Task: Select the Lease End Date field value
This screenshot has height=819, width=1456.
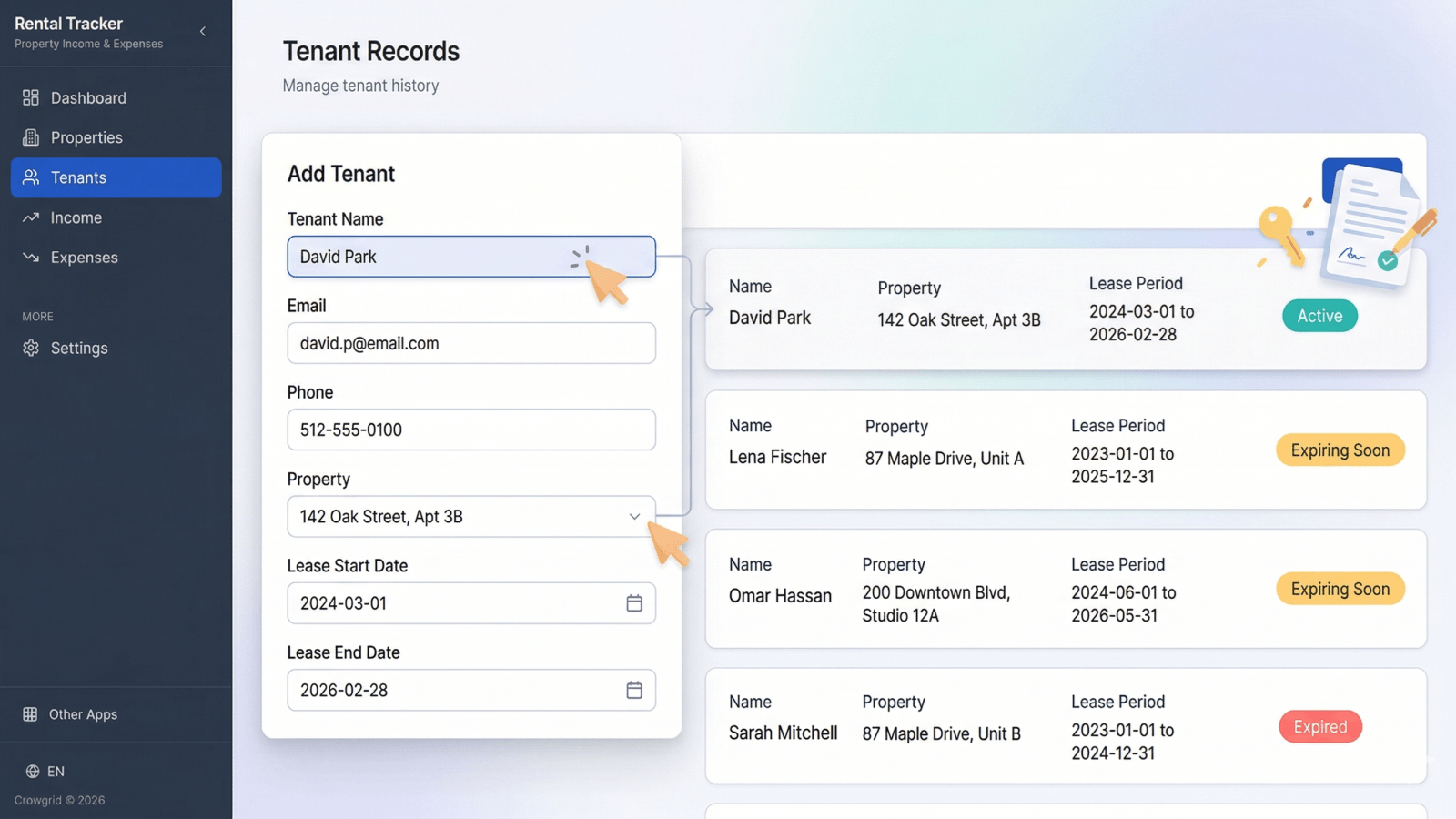Action: [x=344, y=690]
